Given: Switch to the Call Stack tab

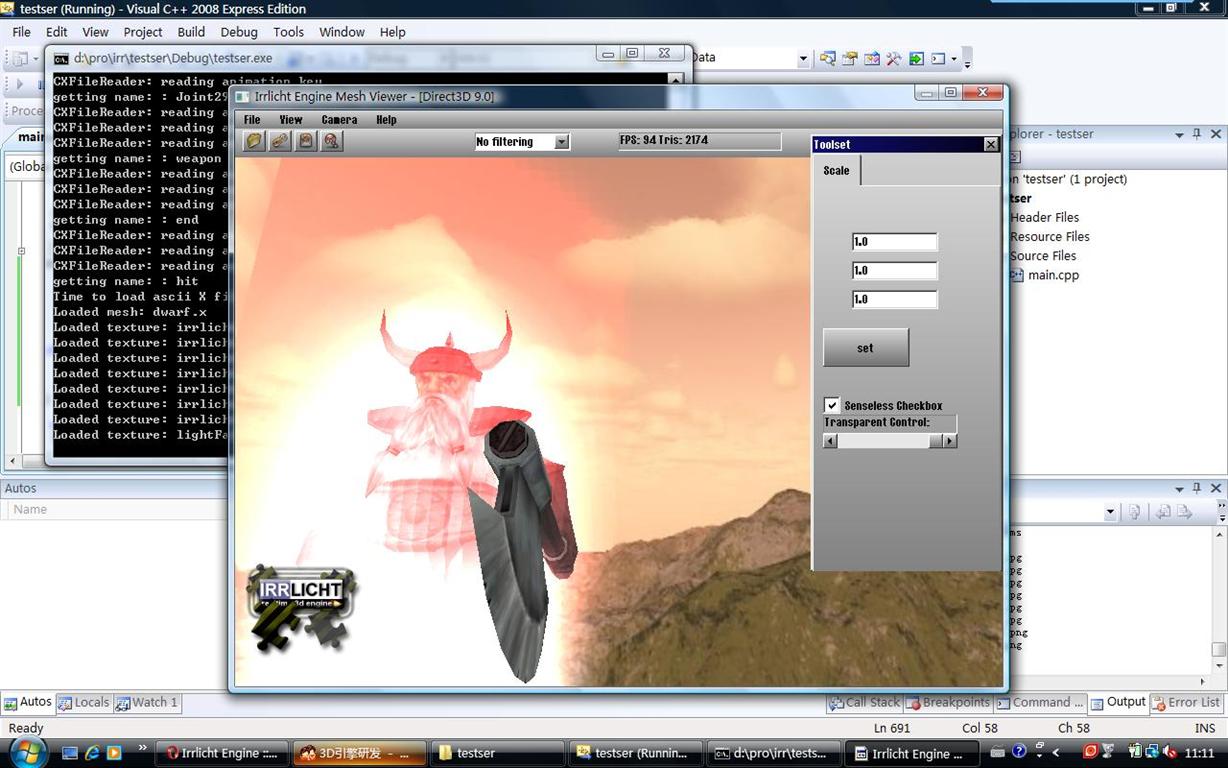Looking at the screenshot, I should tap(865, 703).
